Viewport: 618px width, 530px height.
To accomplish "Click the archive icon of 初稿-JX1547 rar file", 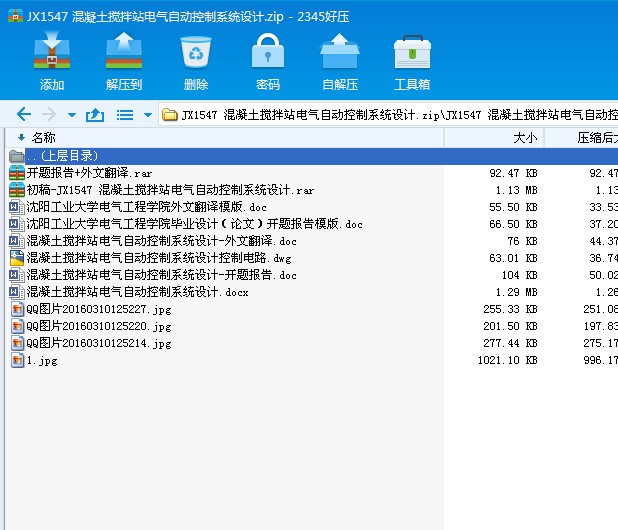I will click(x=17, y=190).
